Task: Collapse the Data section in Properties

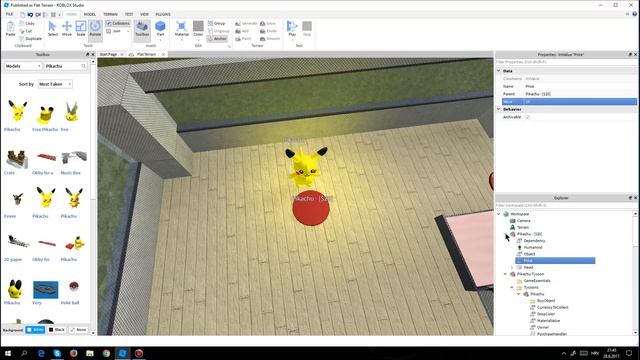Action: click(x=498, y=71)
